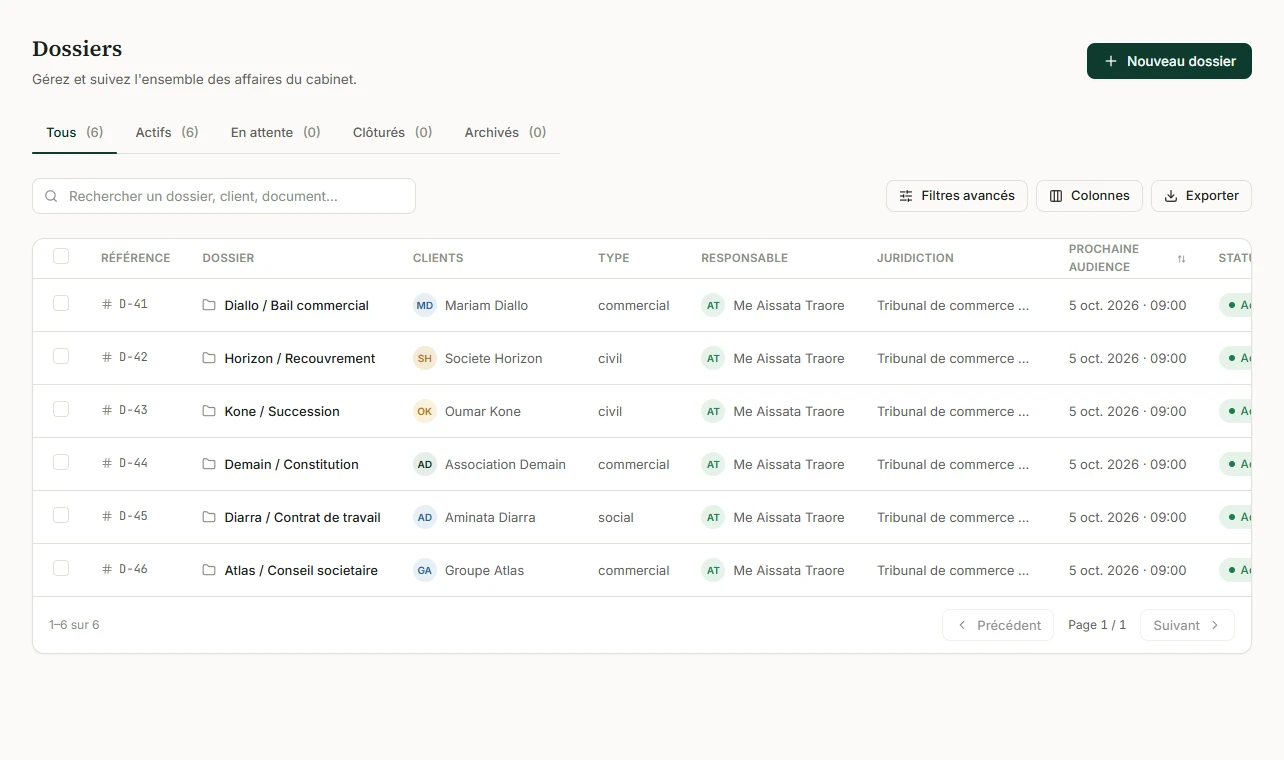Viewport: 1284px width, 760px height.
Task: Click the AD avatar for Aminata Diarra
Action: pyautogui.click(x=425, y=517)
